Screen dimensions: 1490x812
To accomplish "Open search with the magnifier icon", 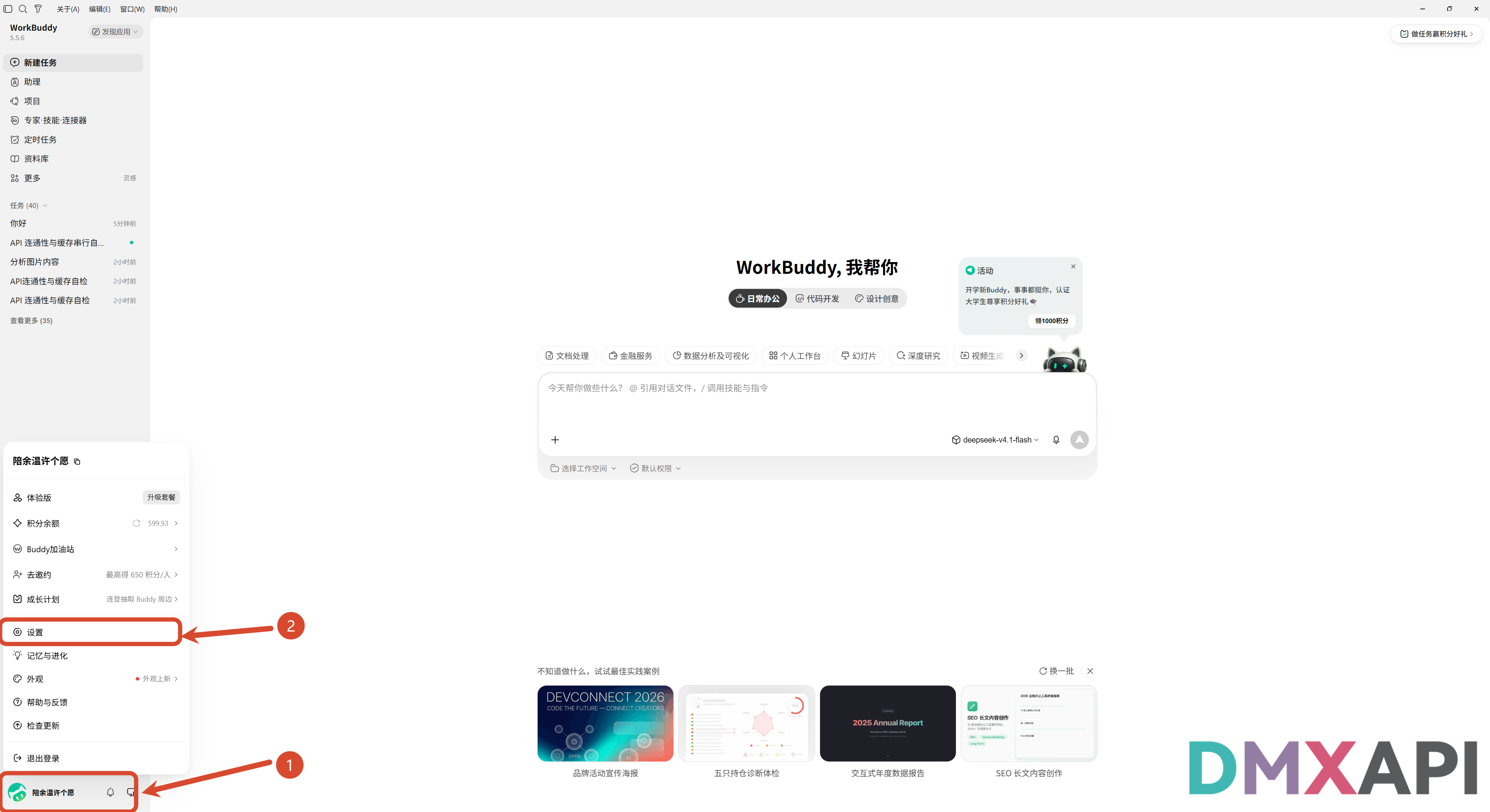I will pyautogui.click(x=23, y=9).
